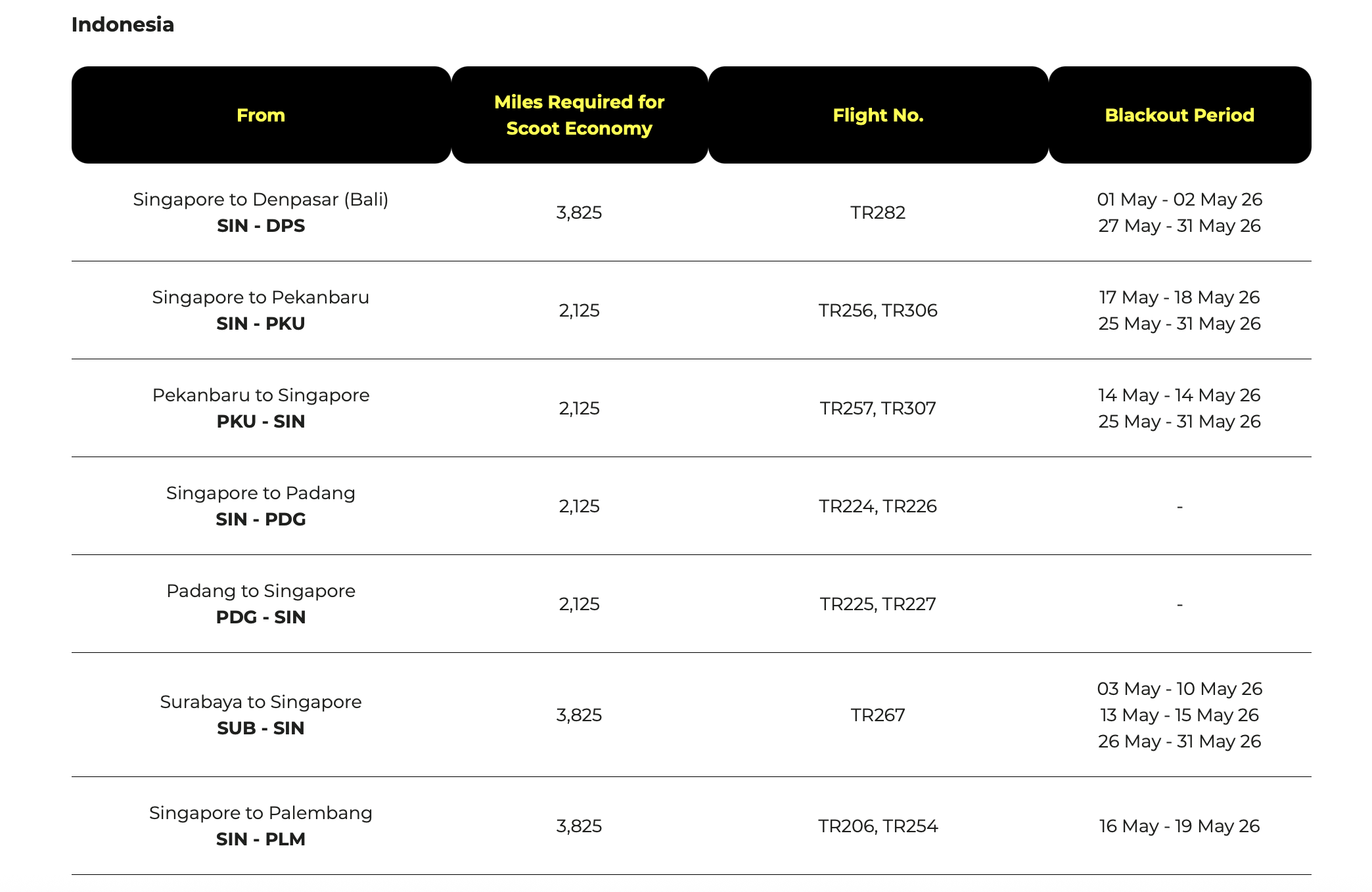Click the 'SIN - PLM' route code
This screenshot has height=892, width=1372.
click(x=261, y=839)
